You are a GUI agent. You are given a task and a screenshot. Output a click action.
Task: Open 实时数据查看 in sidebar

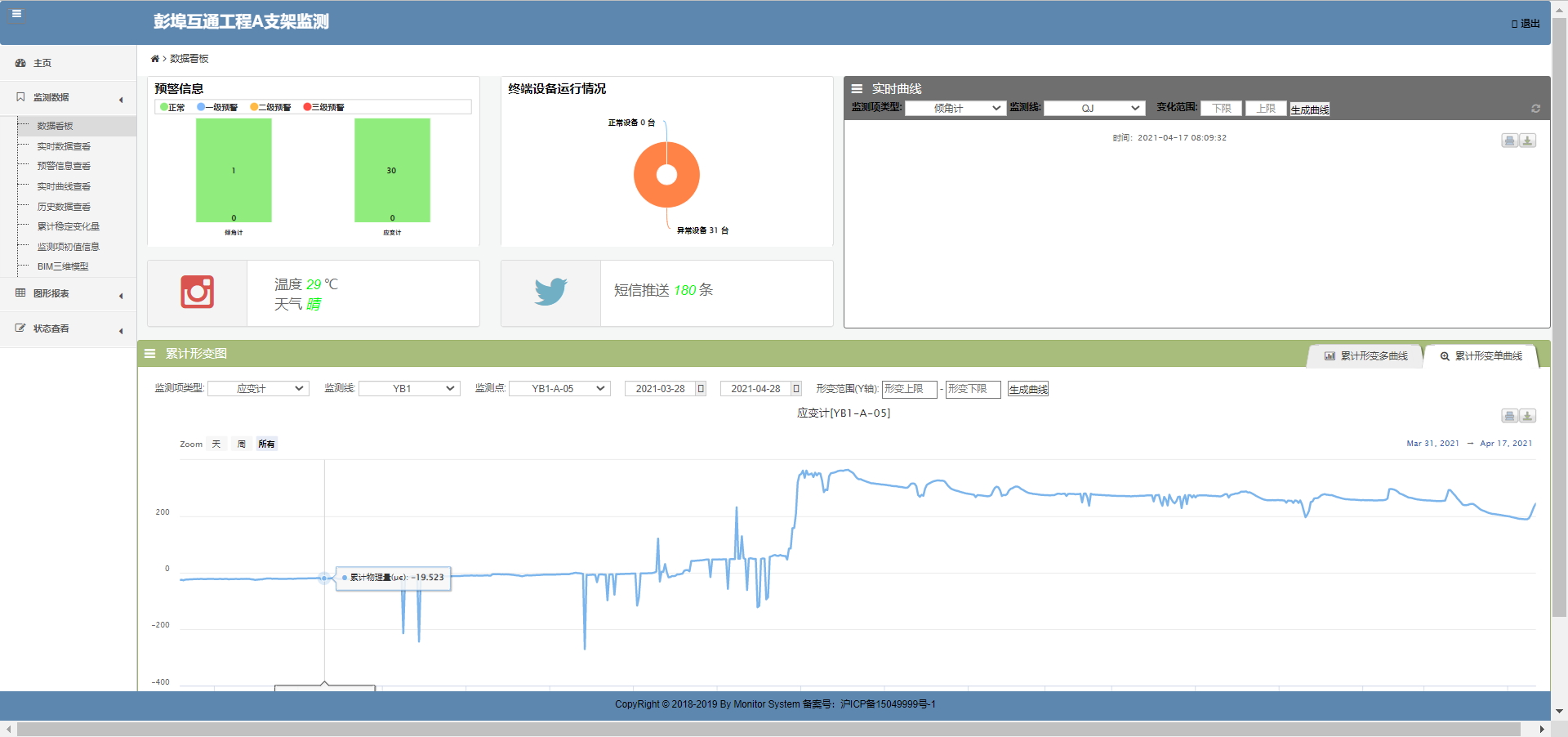point(64,146)
